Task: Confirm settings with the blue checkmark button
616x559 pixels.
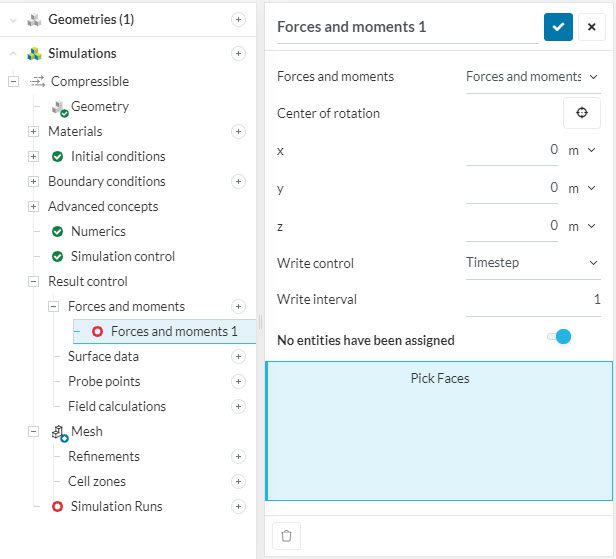Action: pos(558,27)
